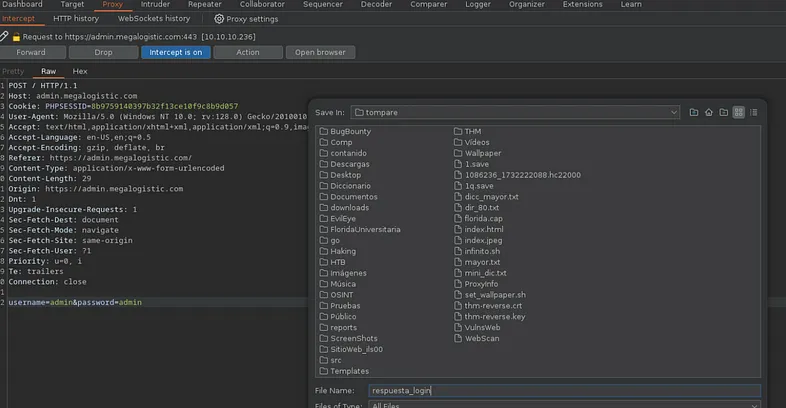Select the ProxyInfo file icon
Screen dimensions: 786x408
tap(458, 284)
